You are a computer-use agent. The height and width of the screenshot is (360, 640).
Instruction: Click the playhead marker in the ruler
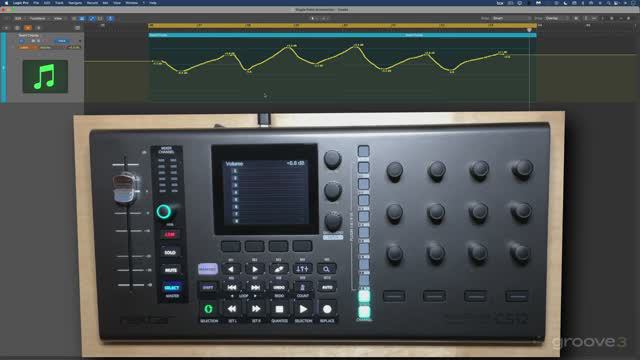529,29
